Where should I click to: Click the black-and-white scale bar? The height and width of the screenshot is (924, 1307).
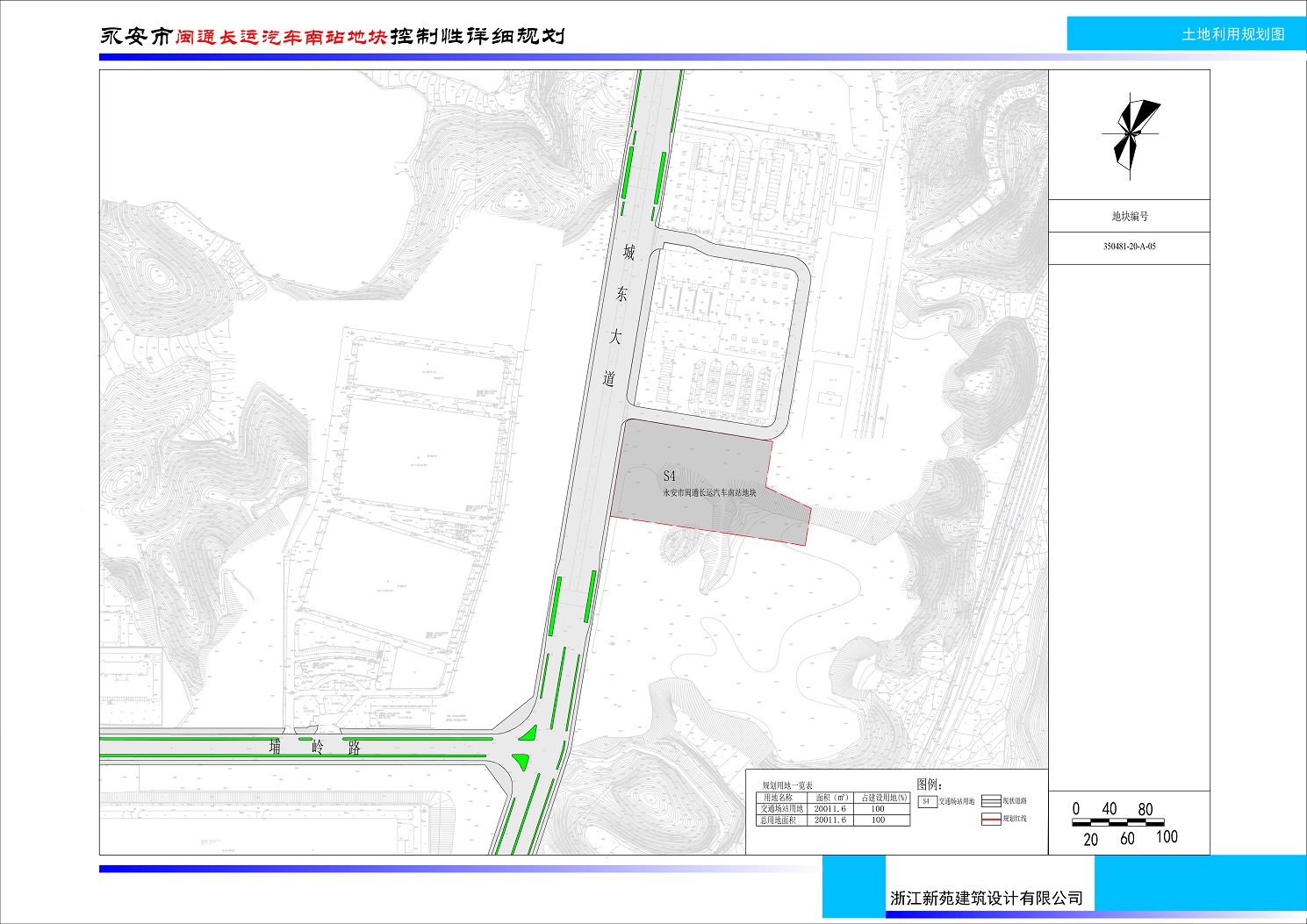click(x=1124, y=823)
